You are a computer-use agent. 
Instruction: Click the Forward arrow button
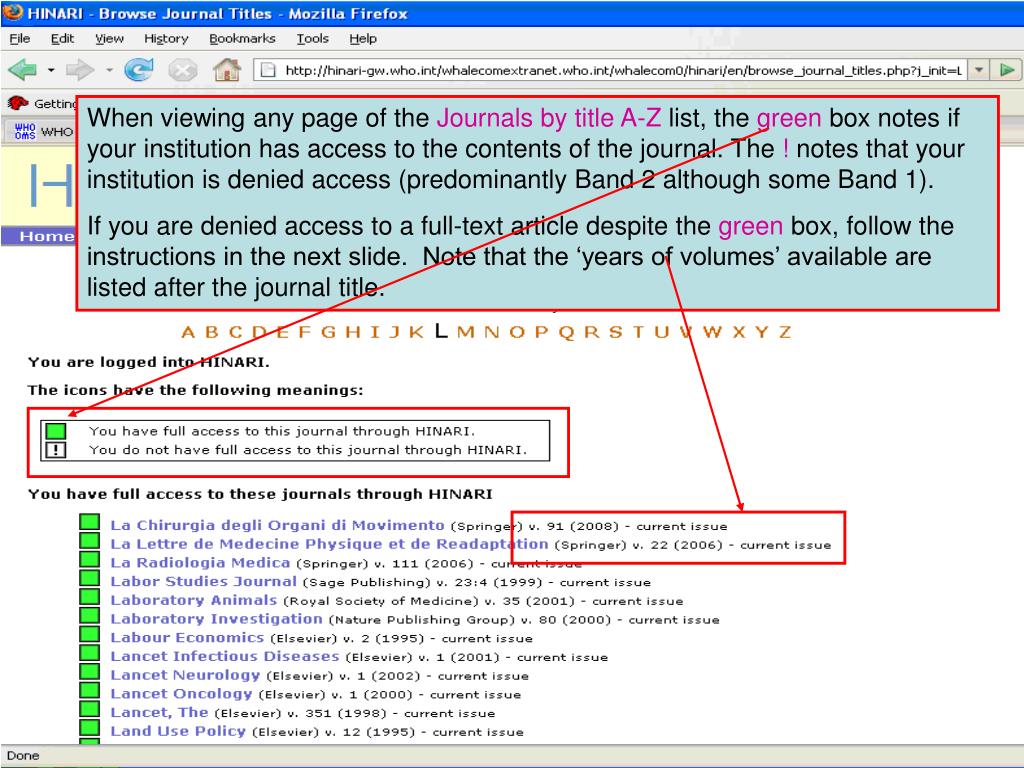[80, 69]
